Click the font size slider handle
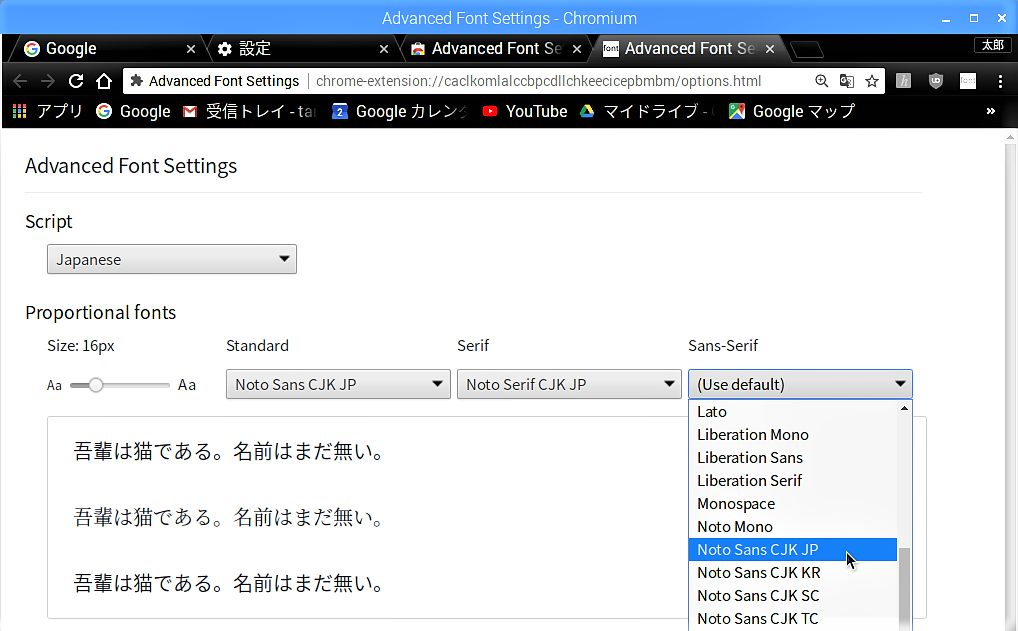 pos(96,385)
